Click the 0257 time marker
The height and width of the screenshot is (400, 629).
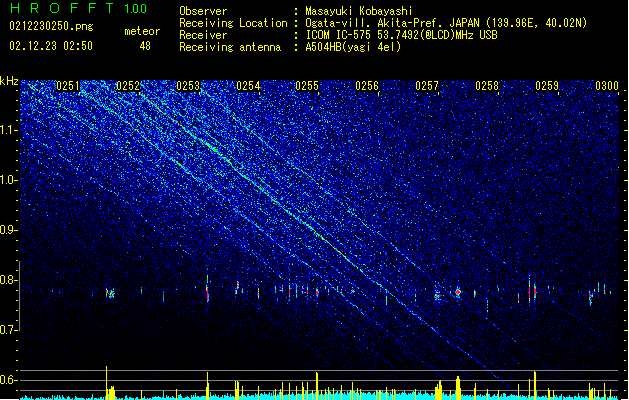[x=427, y=86]
